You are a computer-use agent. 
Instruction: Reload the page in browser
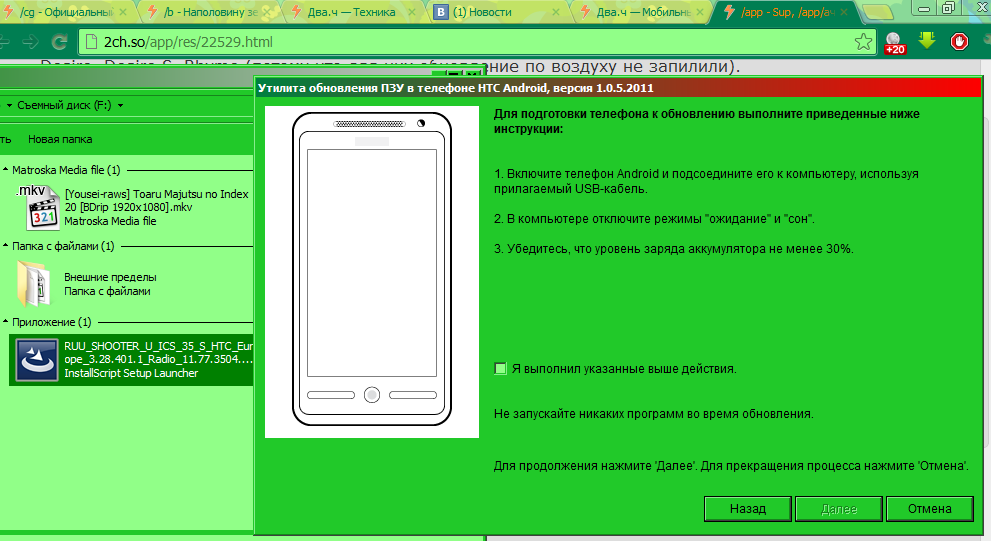pos(59,42)
